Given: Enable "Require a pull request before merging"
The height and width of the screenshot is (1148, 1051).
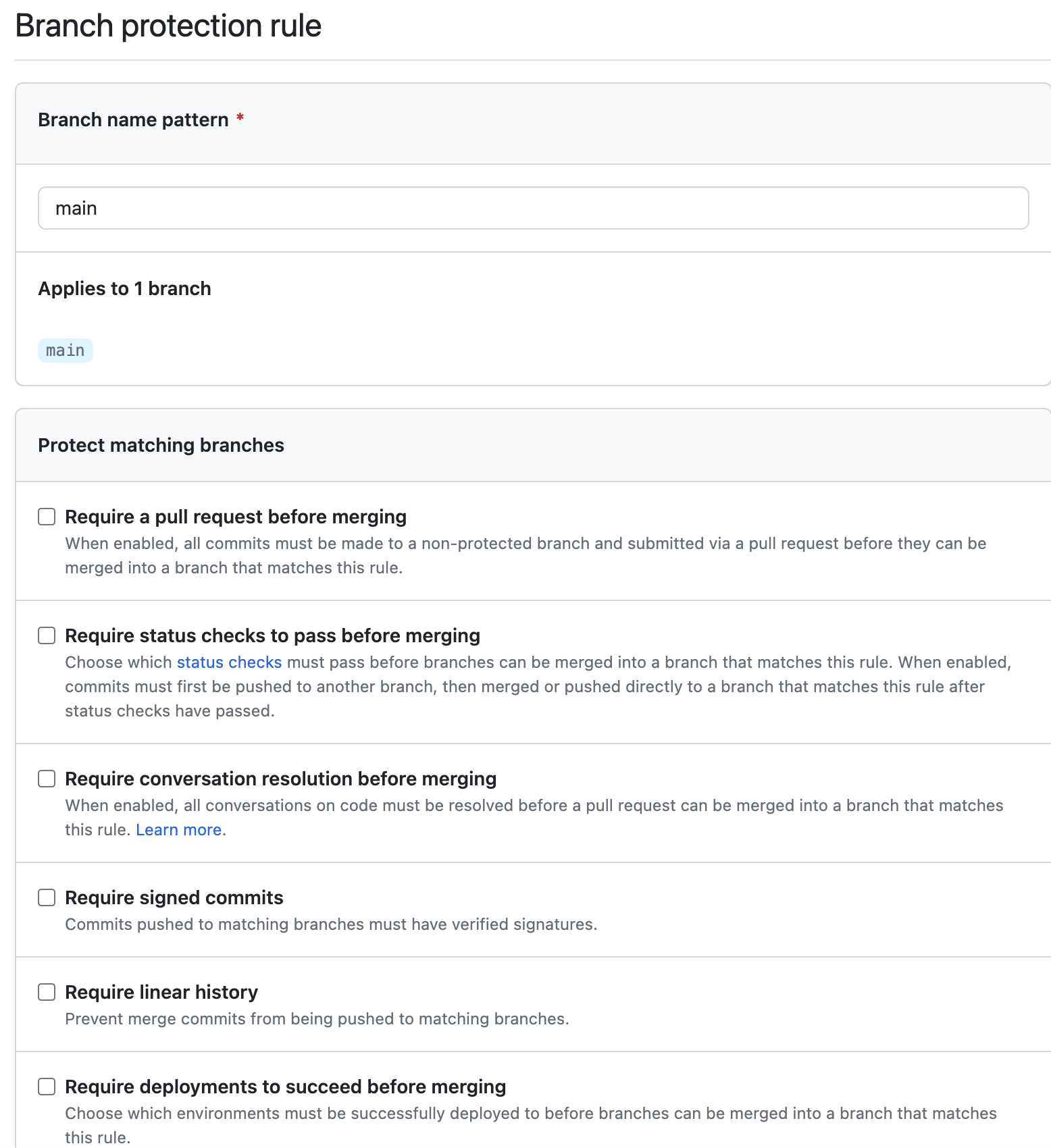Looking at the screenshot, I should [x=47, y=517].
